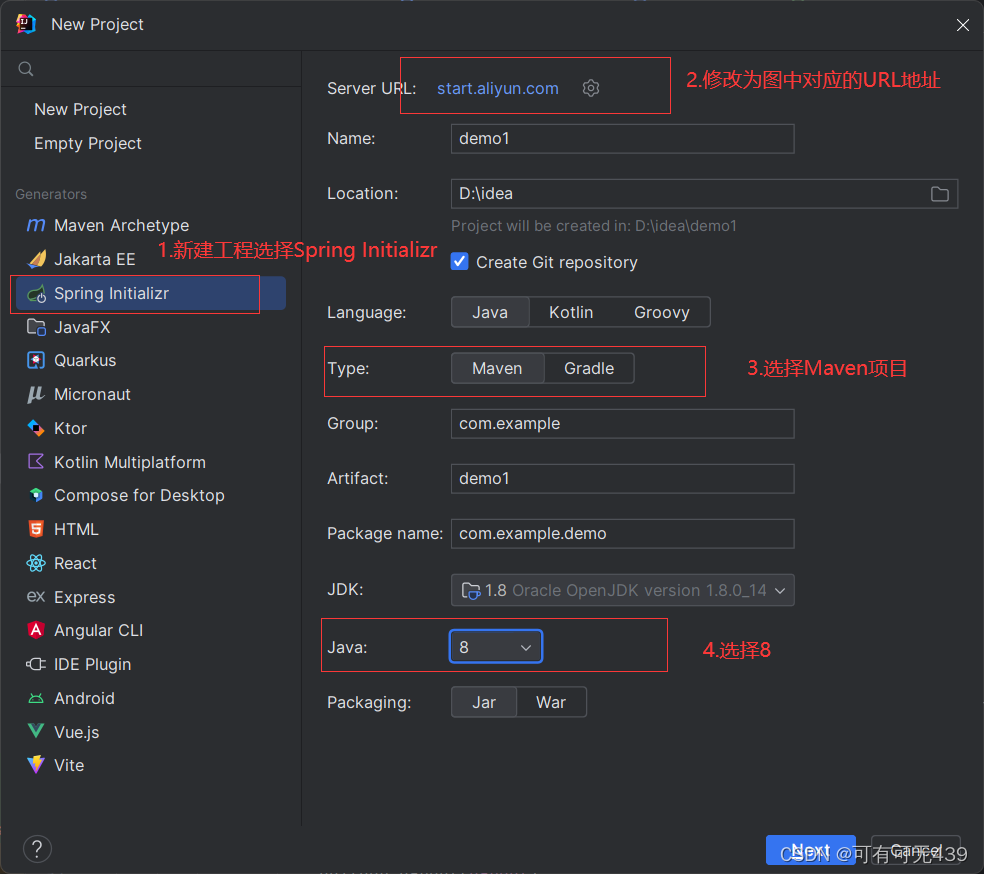Choose Gradle project type

point(589,368)
